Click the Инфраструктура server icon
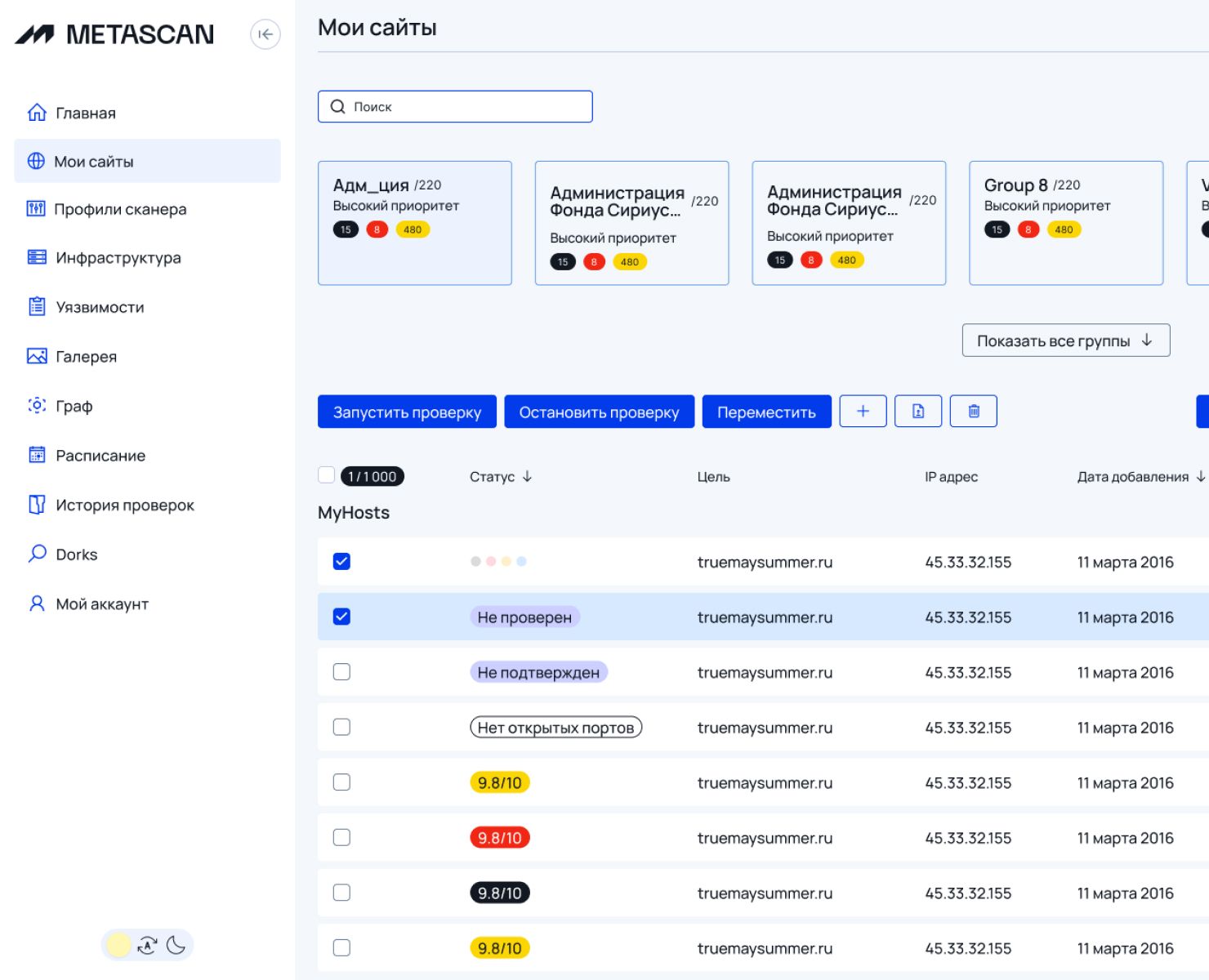 pos(37,257)
